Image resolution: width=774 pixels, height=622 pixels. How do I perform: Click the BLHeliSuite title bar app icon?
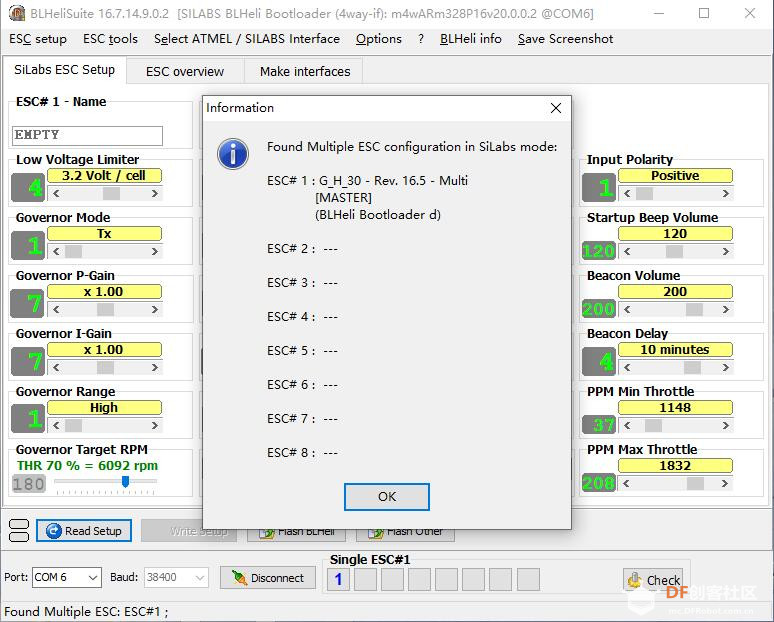(17, 13)
